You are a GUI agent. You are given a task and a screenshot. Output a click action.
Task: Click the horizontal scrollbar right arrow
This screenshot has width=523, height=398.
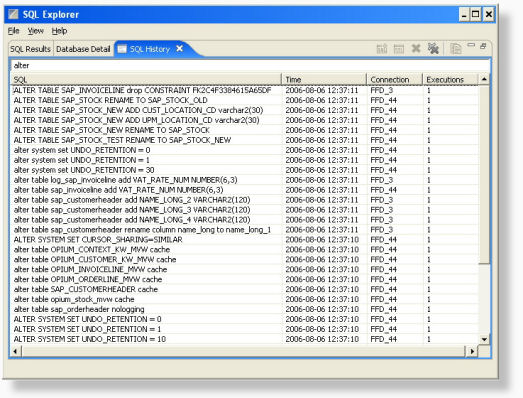click(x=472, y=351)
